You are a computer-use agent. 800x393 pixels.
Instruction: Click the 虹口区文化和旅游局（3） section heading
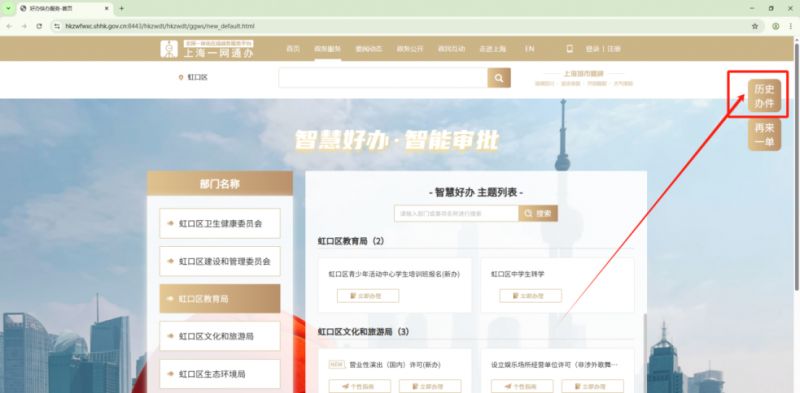(364, 332)
